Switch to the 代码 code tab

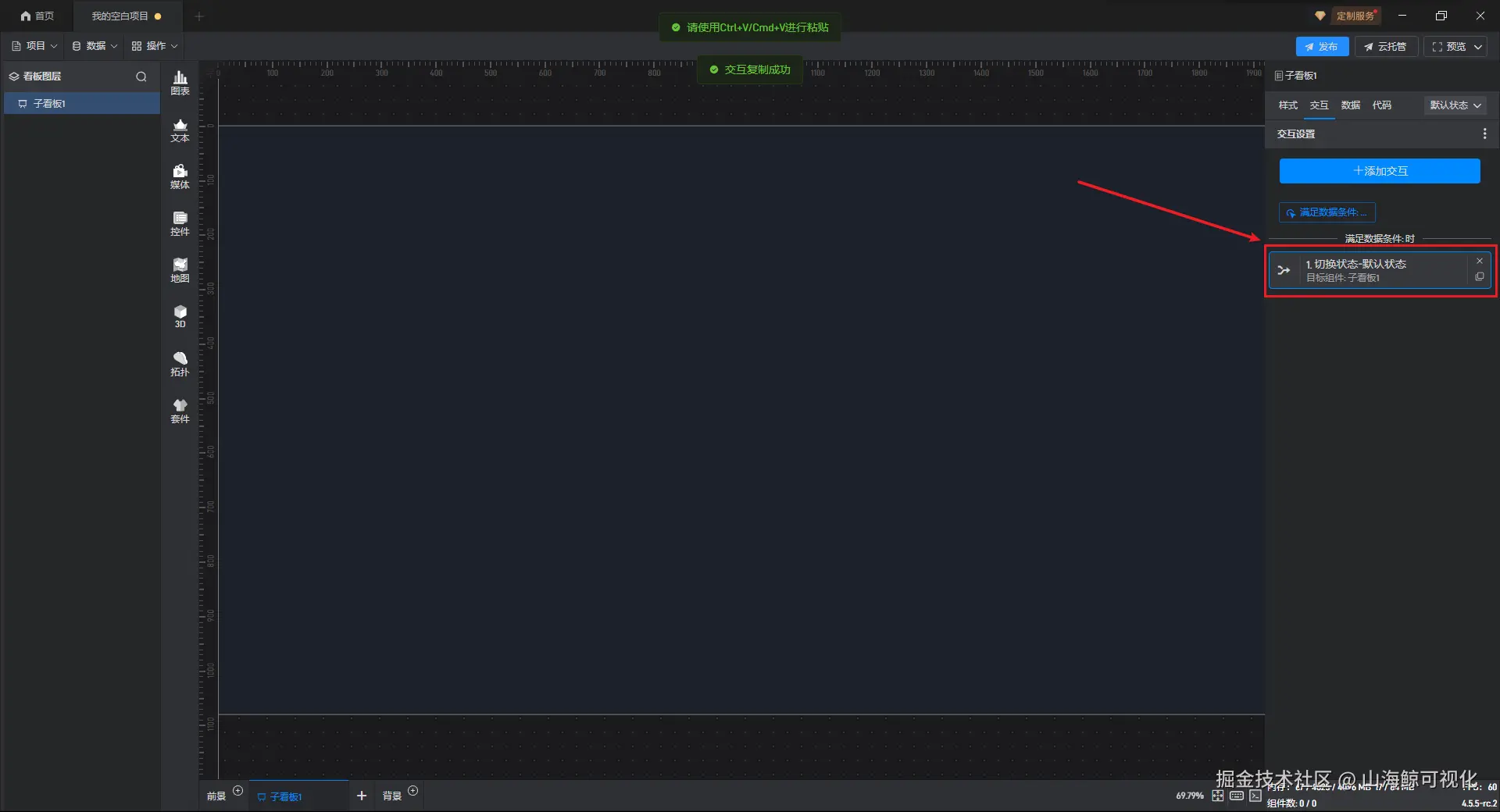click(x=1381, y=105)
